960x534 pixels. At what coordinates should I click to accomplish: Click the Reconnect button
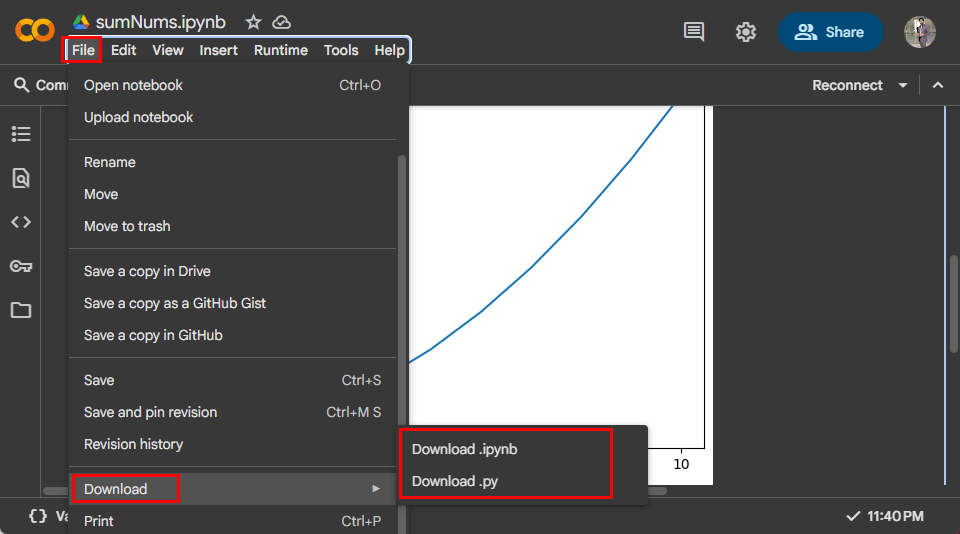pos(847,85)
